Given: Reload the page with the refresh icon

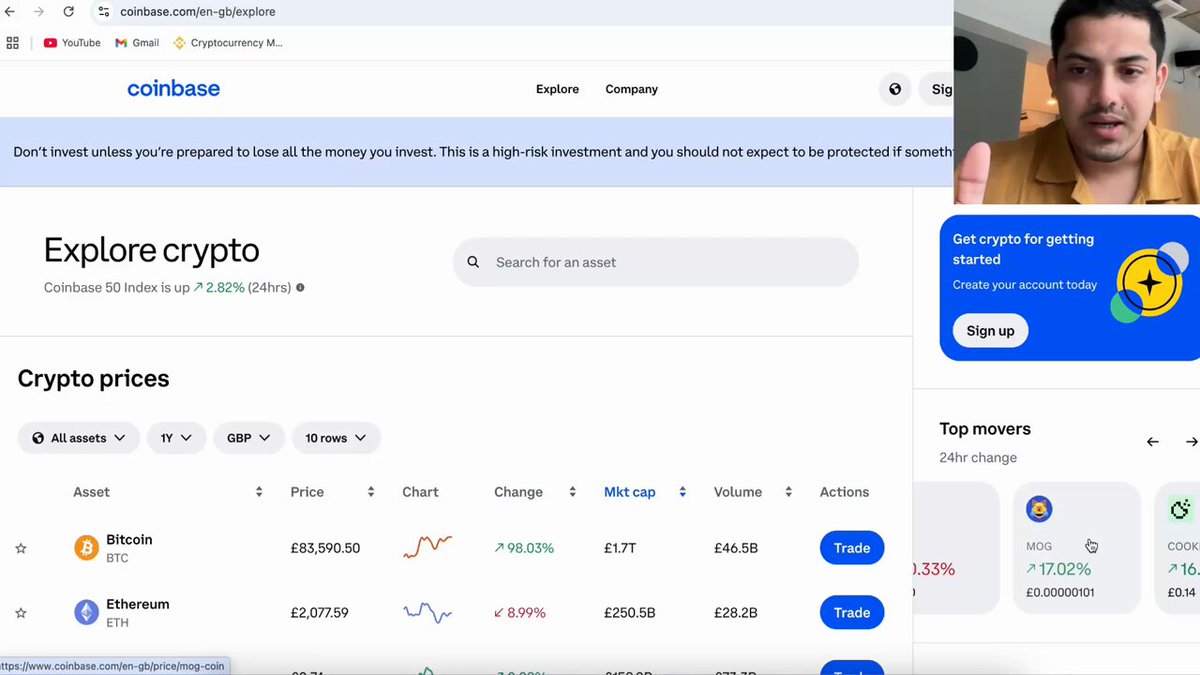Looking at the screenshot, I should coord(68,12).
